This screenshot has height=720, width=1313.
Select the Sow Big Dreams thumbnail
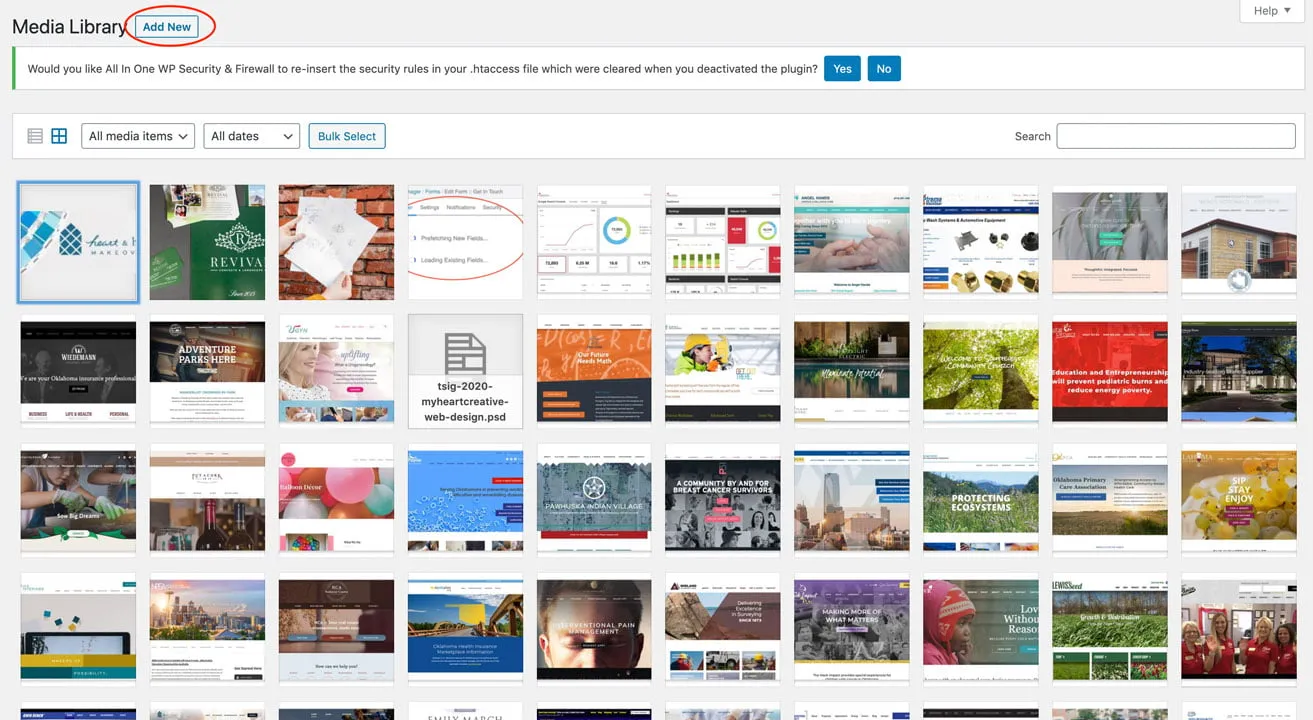pos(78,500)
